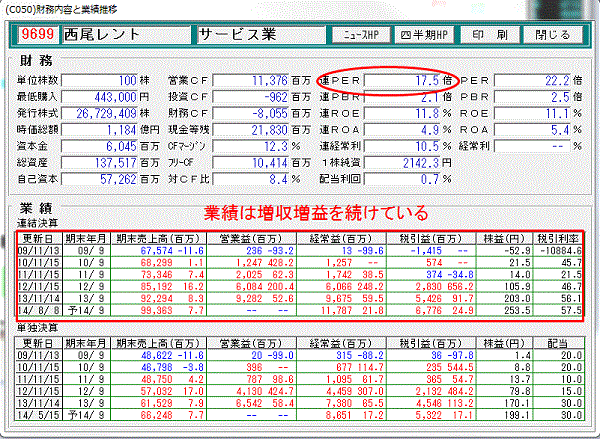Click the 単位株数 value 100
The height and width of the screenshot is (439, 600).
click(99, 80)
